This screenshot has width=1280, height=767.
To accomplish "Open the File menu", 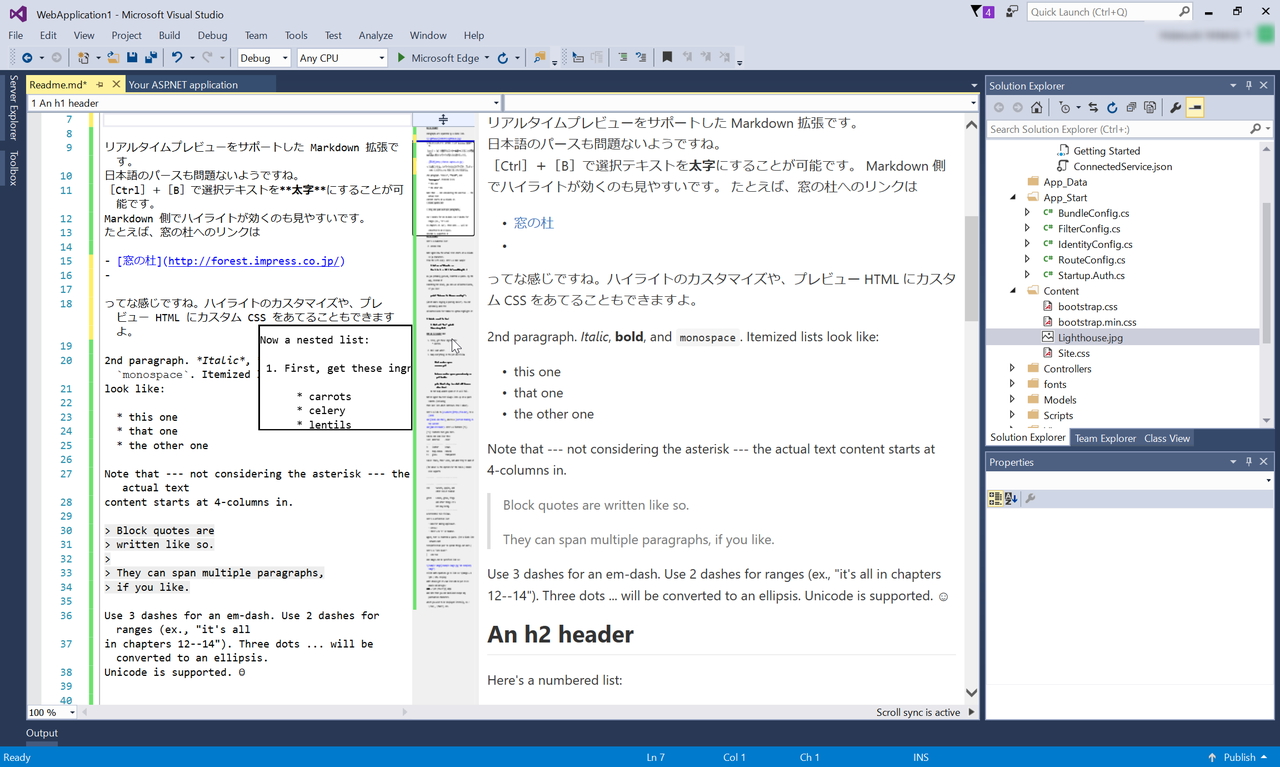I will pyautogui.click(x=16, y=35).
